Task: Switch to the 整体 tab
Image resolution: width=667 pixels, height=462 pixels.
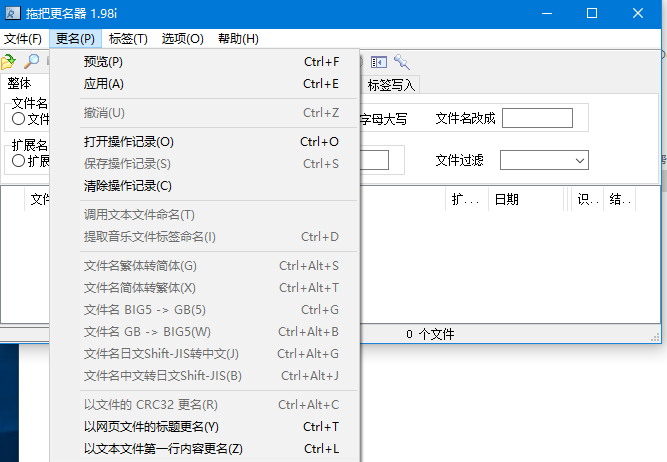Action: pos(19,83)
